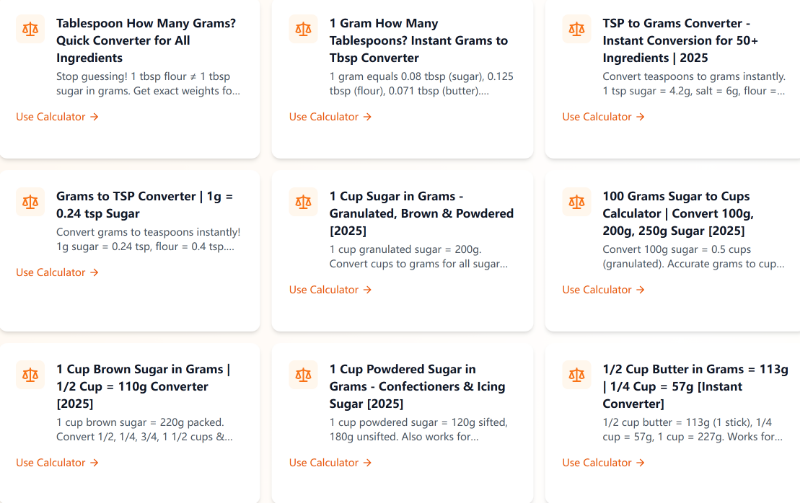Click scale icon beside 1 Gram How Many Tablespoons
Screen dimensions: 800x503
click(303, 29)
